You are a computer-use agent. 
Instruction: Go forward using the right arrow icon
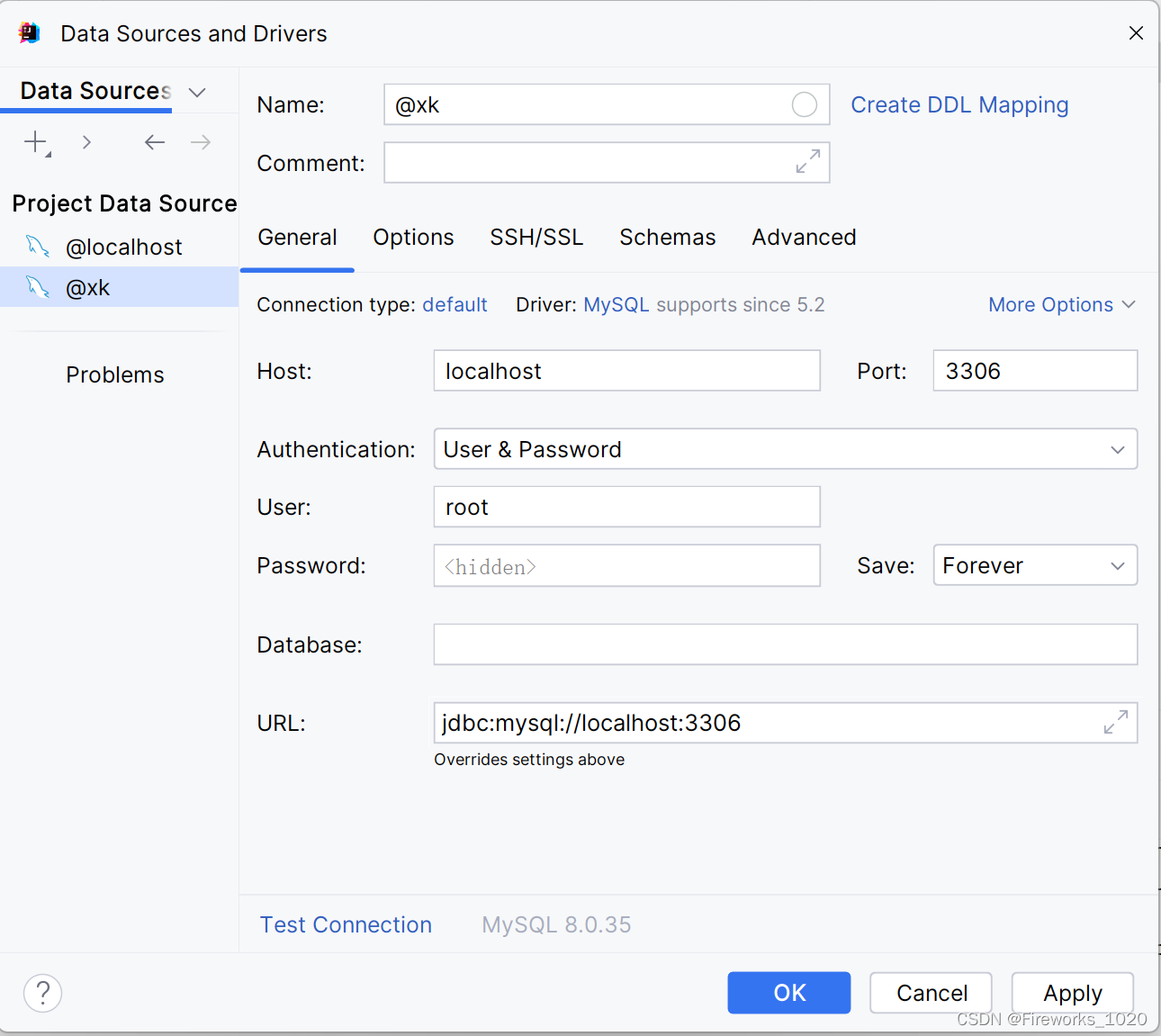(x=200, y=142)
